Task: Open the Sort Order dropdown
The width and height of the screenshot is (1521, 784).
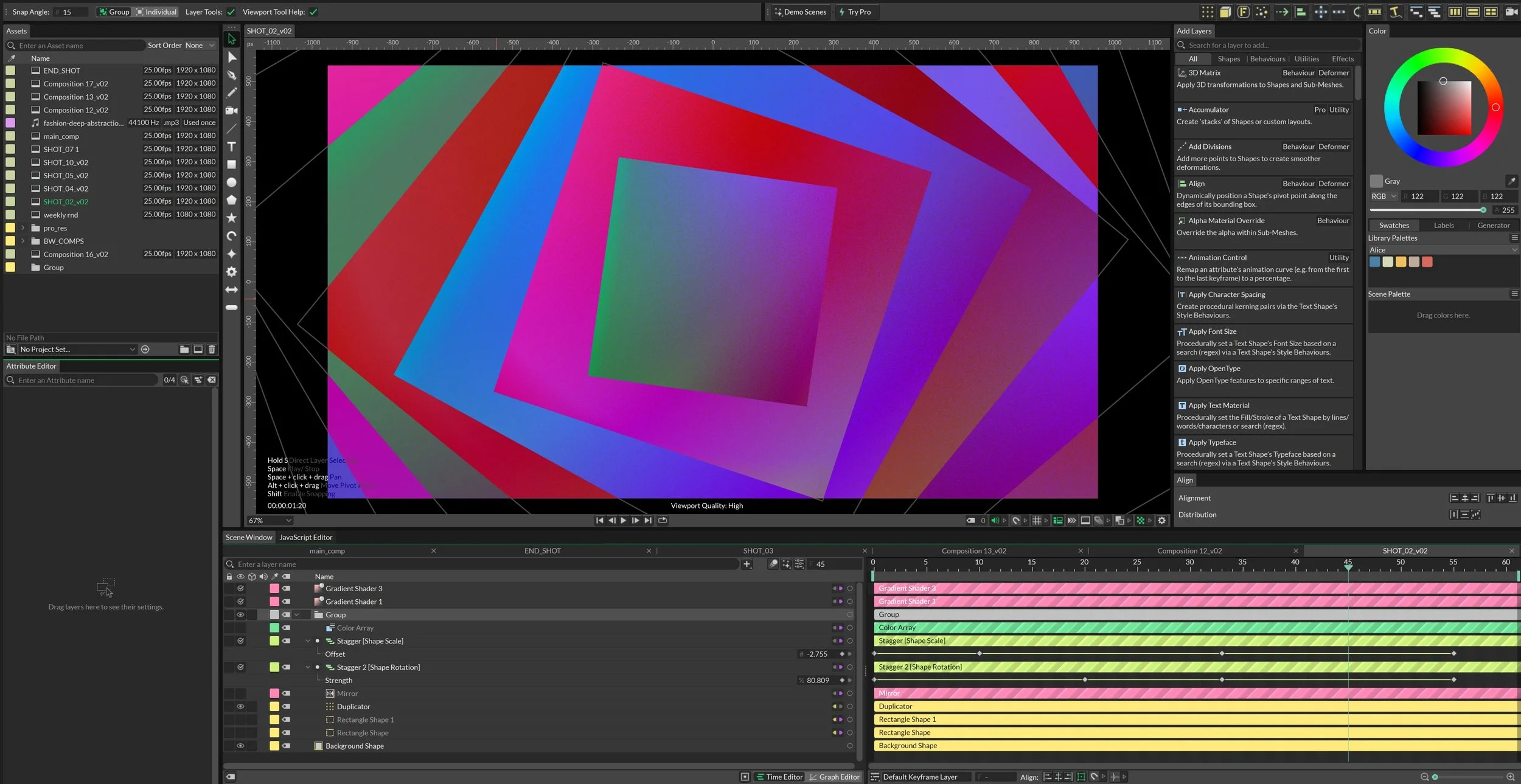Action: coord(200,45)
